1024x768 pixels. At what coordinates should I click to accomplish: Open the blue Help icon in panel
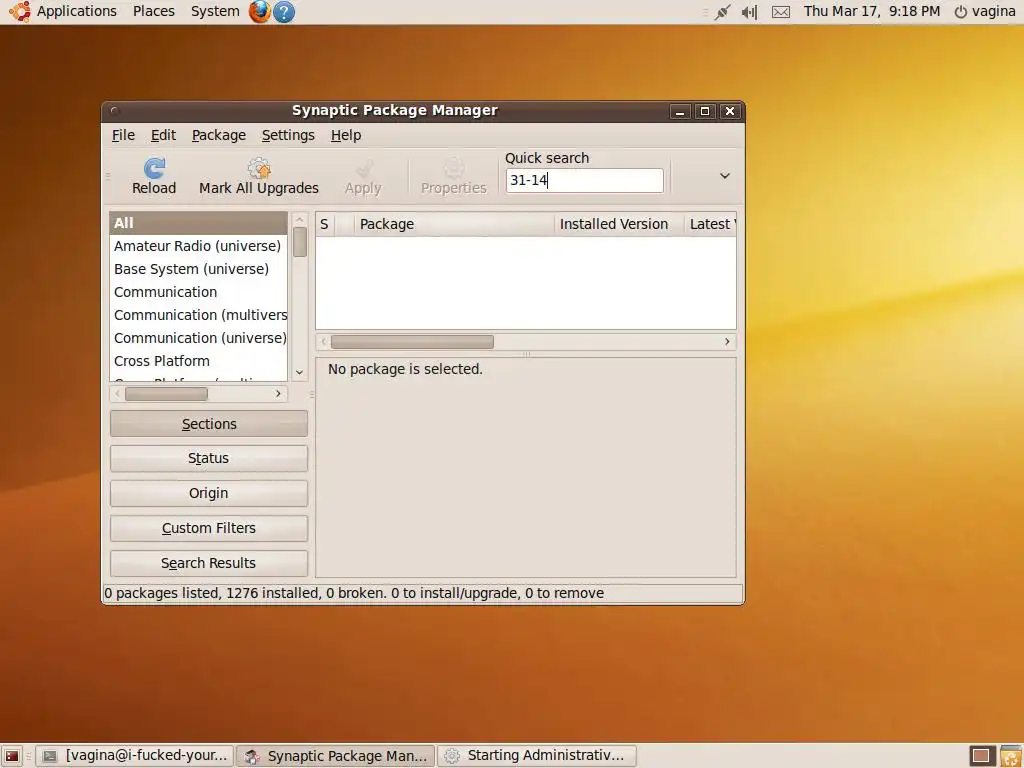click(x=284, y=11)
